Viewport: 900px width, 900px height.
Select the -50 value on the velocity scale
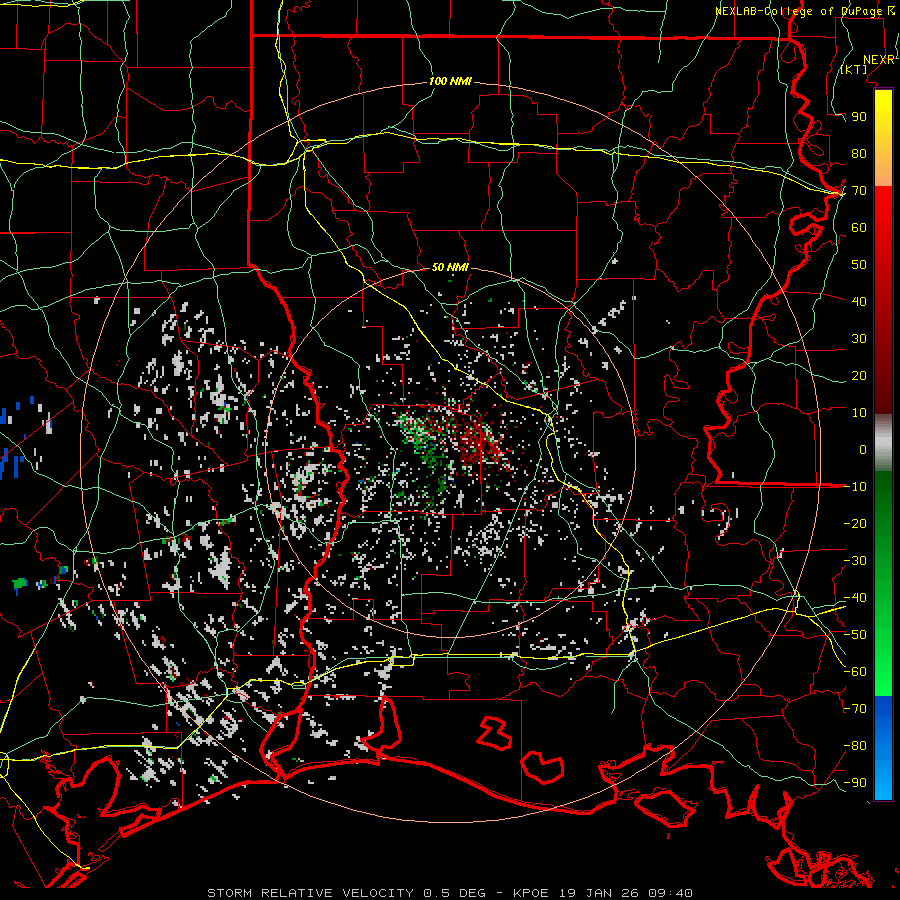855,635
